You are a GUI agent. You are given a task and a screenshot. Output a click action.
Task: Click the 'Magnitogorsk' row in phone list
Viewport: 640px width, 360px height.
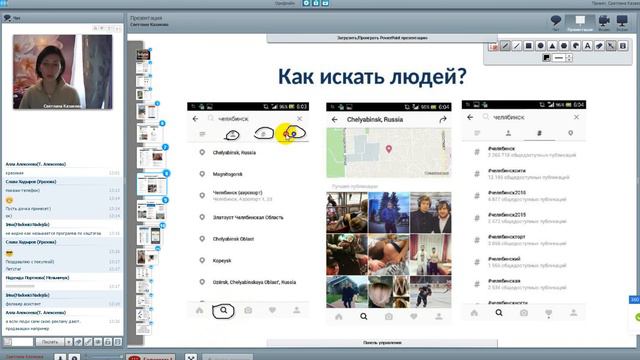(248, 174)
